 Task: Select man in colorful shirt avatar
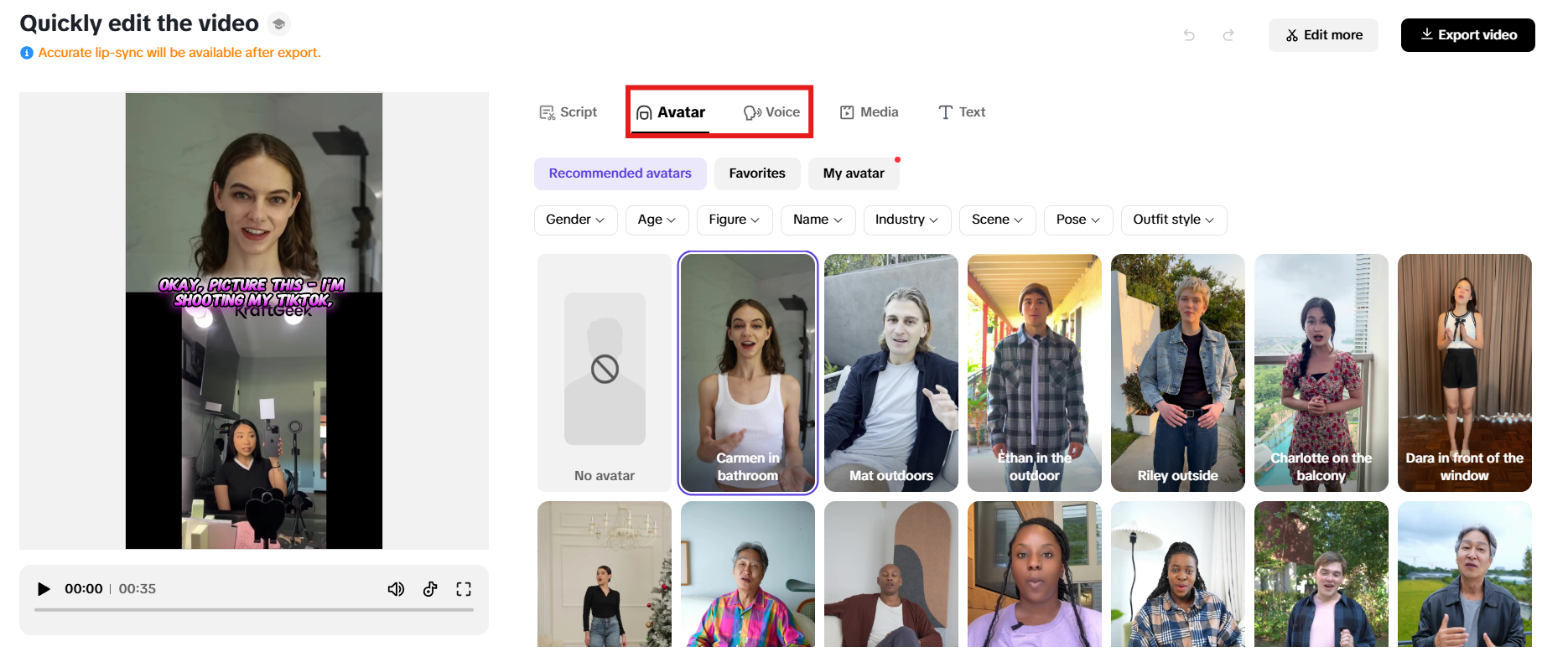coord(748,574)
